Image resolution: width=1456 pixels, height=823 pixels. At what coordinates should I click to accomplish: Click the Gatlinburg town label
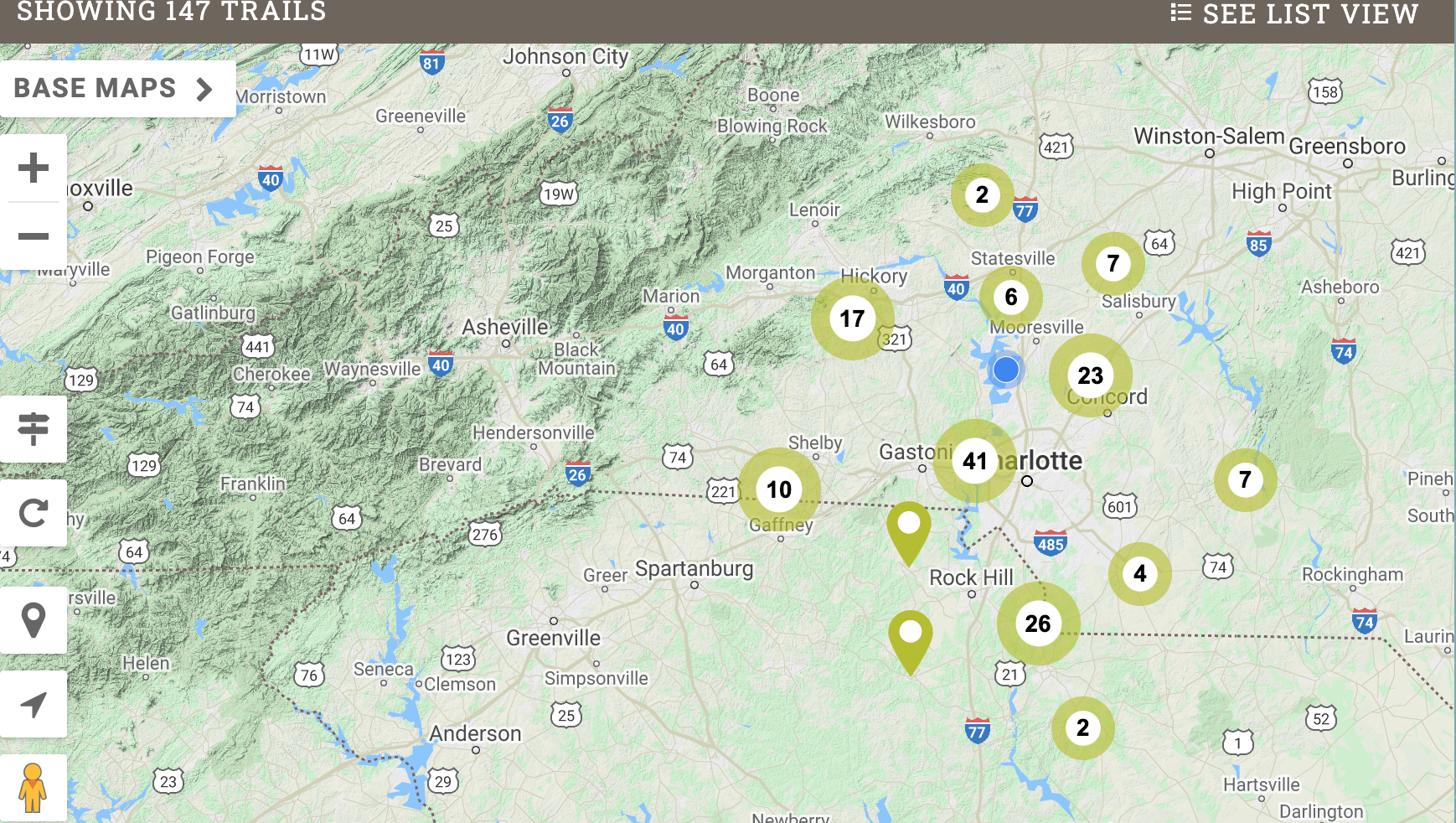point(213,313)
